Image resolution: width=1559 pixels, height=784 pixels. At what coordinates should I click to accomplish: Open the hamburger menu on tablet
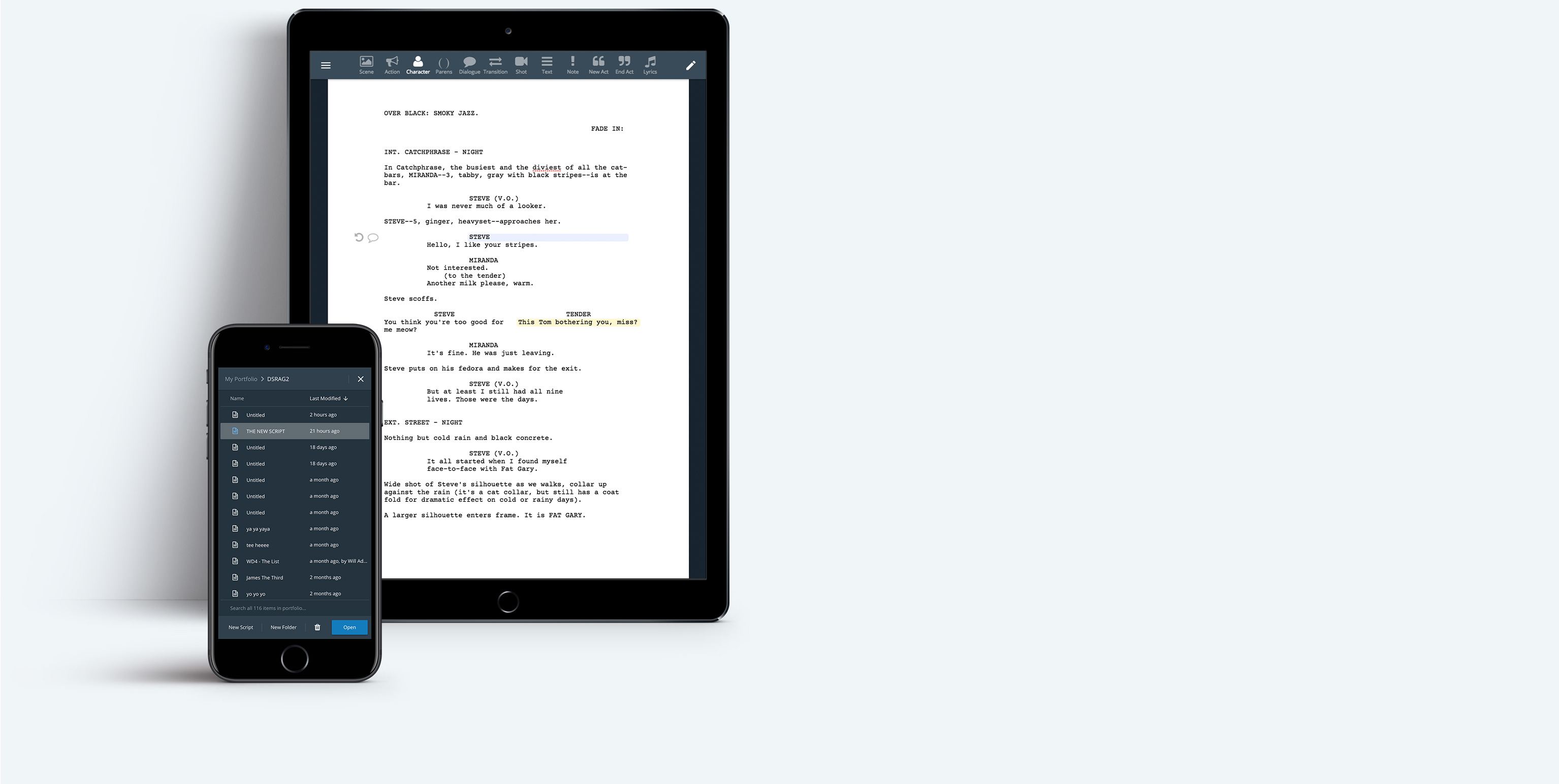point(326,66)
